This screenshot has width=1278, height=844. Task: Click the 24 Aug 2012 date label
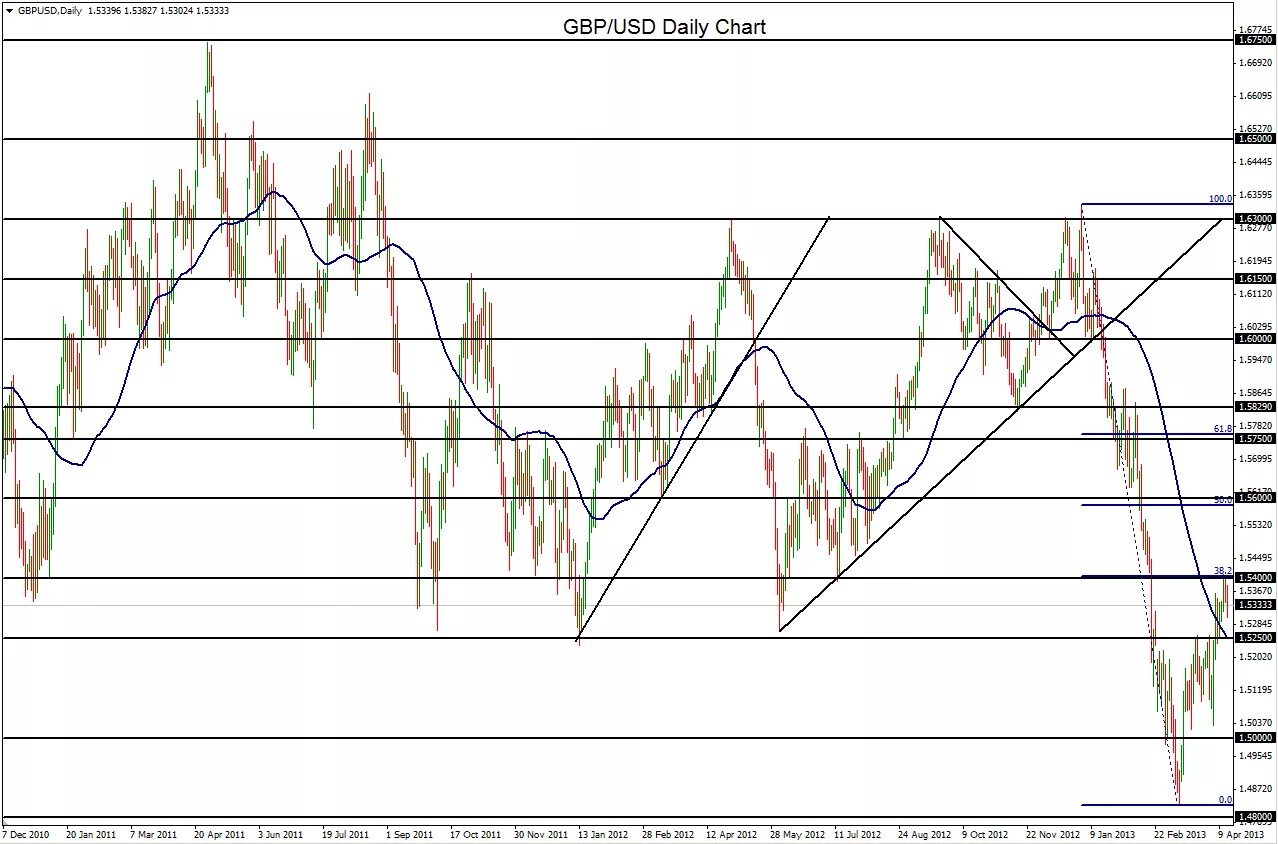click(x=925, y=833)
